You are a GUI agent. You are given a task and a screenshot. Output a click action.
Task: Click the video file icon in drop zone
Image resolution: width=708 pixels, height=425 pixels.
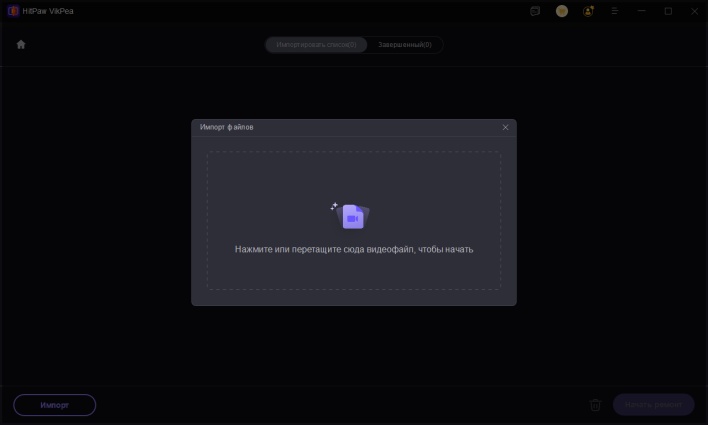351,216
